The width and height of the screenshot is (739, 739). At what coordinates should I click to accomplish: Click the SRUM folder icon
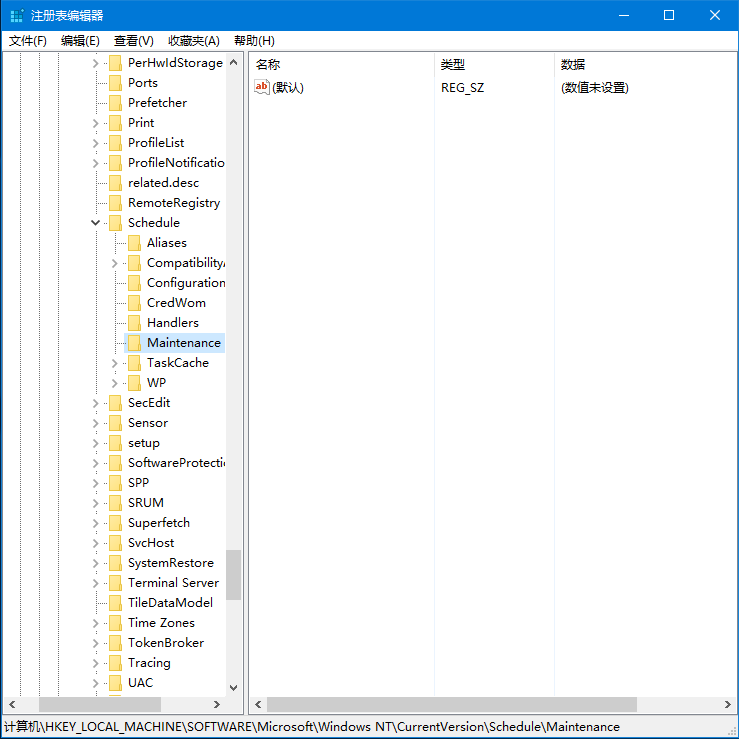[x=115, y=503]
